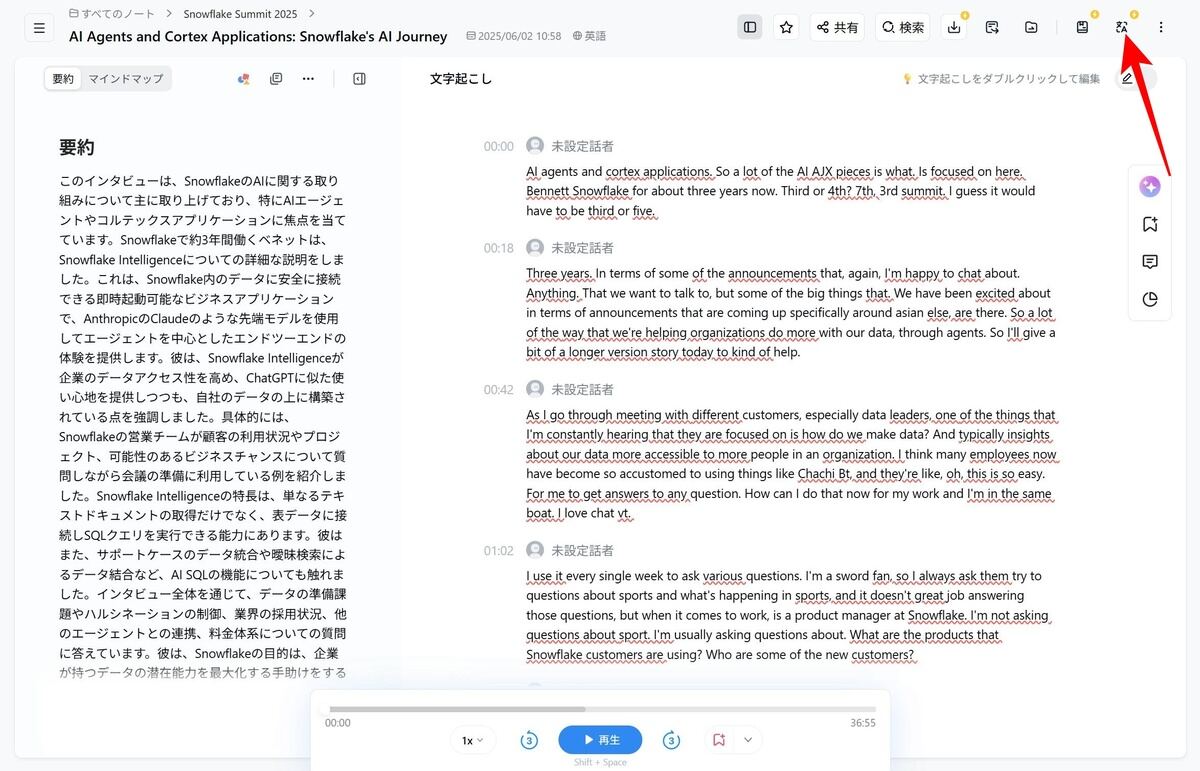Viewport: 1200px width, 771px height.
Task: Click the chevron after Snowflake Summit 2025
Action: tap(312, 14)
